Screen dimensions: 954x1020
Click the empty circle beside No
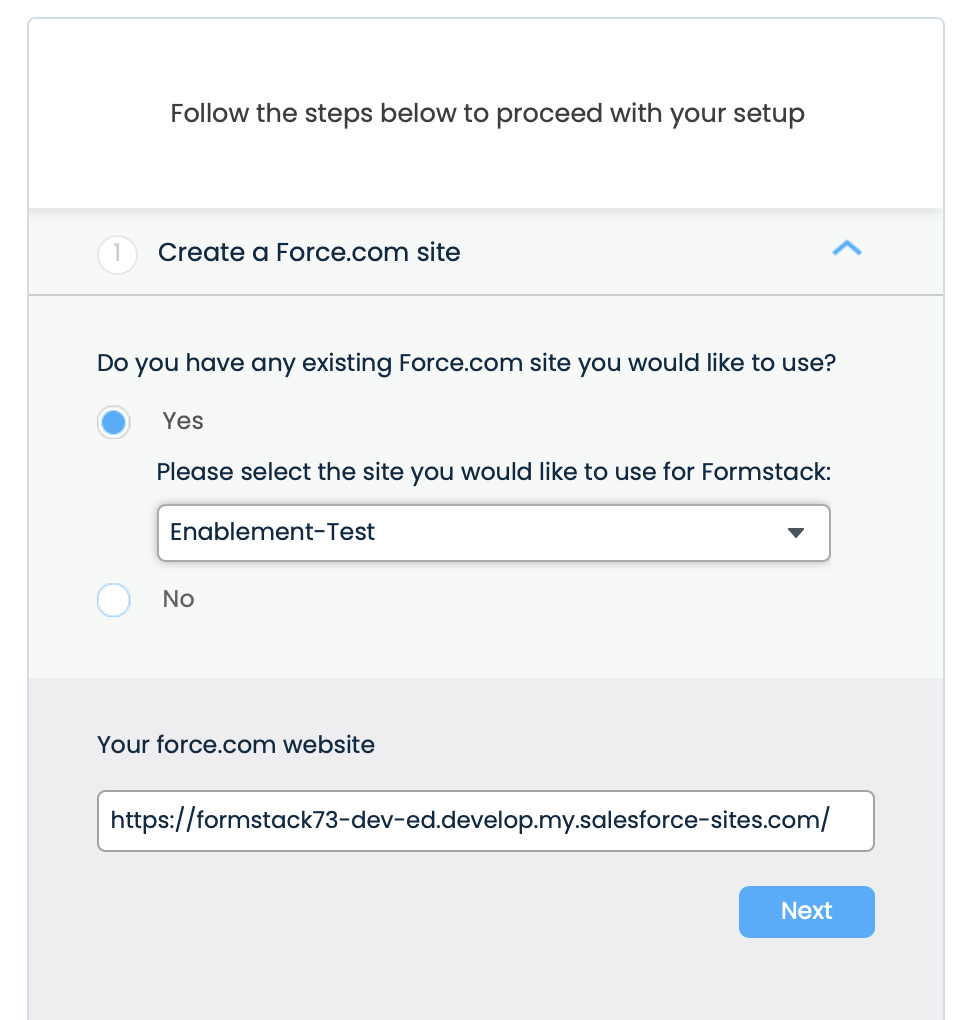tap(114, 601)
